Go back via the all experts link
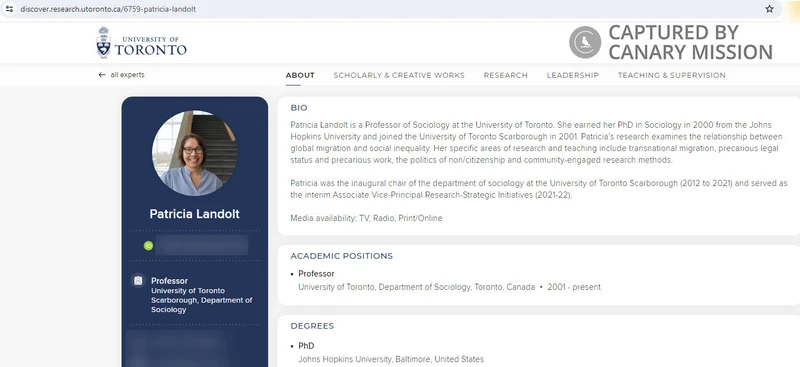 (x=128, y=75)
